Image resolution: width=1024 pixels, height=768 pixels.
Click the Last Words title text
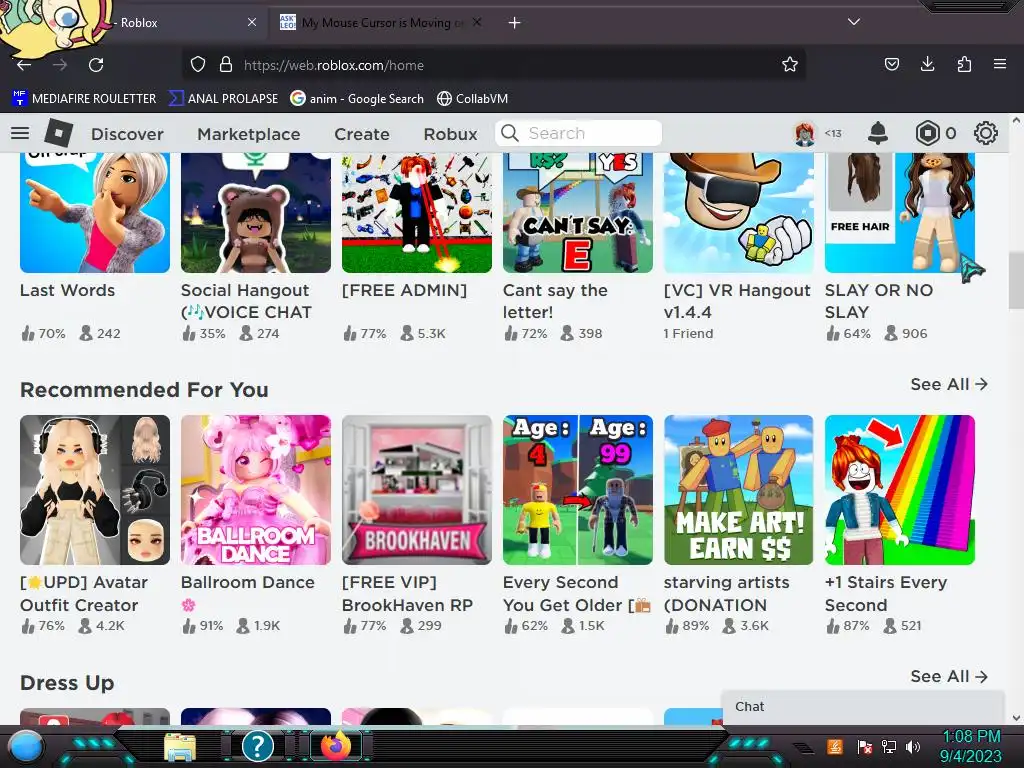[x=67, y=291]
